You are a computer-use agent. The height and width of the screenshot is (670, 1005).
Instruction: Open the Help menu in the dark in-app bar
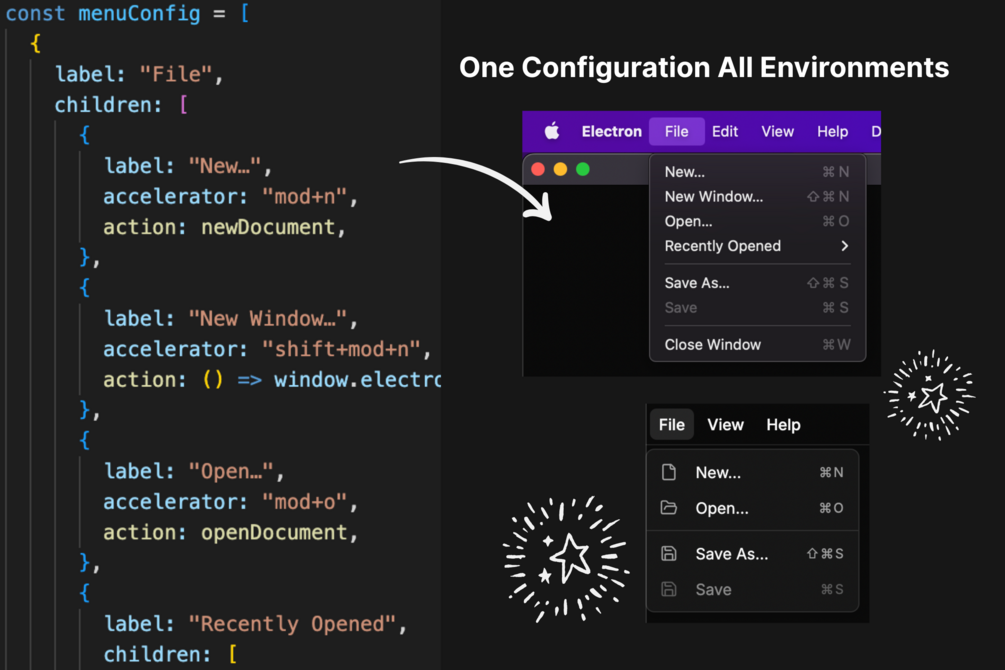tap(783, 425)
